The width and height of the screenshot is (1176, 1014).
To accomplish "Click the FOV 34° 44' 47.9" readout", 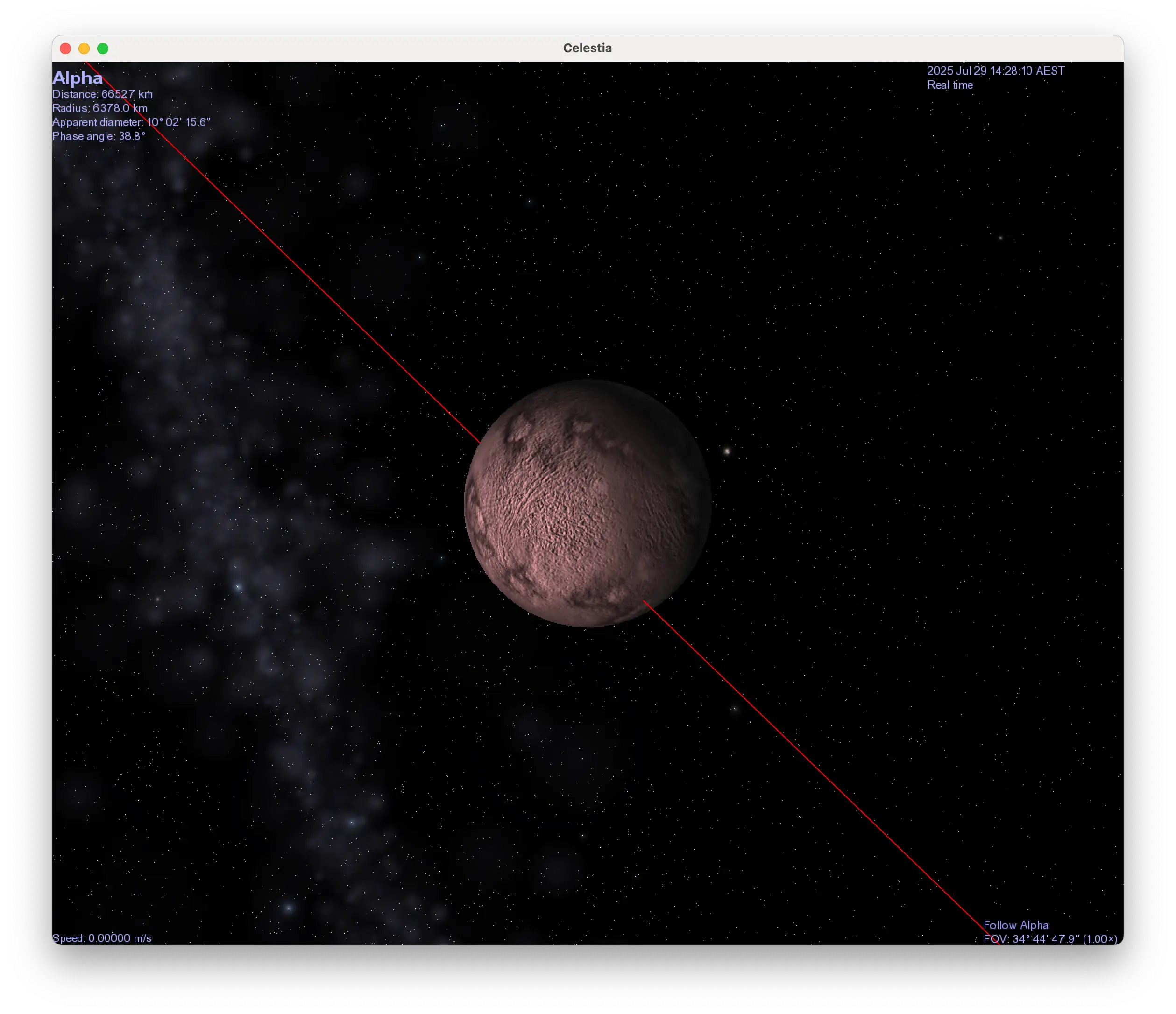I will click(1050, 939).
